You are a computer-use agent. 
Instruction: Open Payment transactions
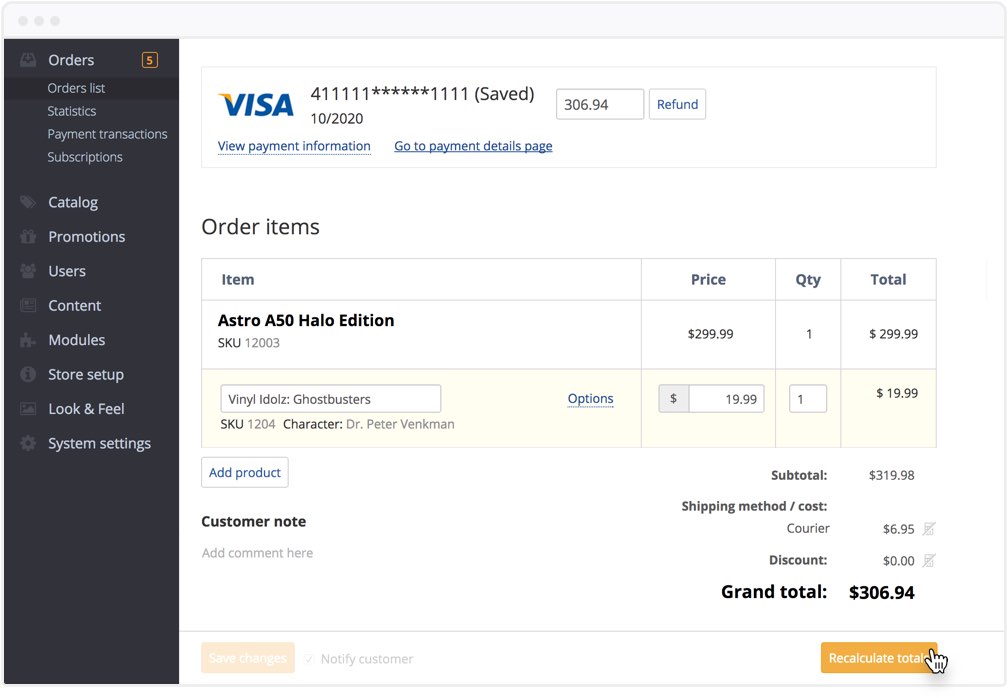coord(107,134)
